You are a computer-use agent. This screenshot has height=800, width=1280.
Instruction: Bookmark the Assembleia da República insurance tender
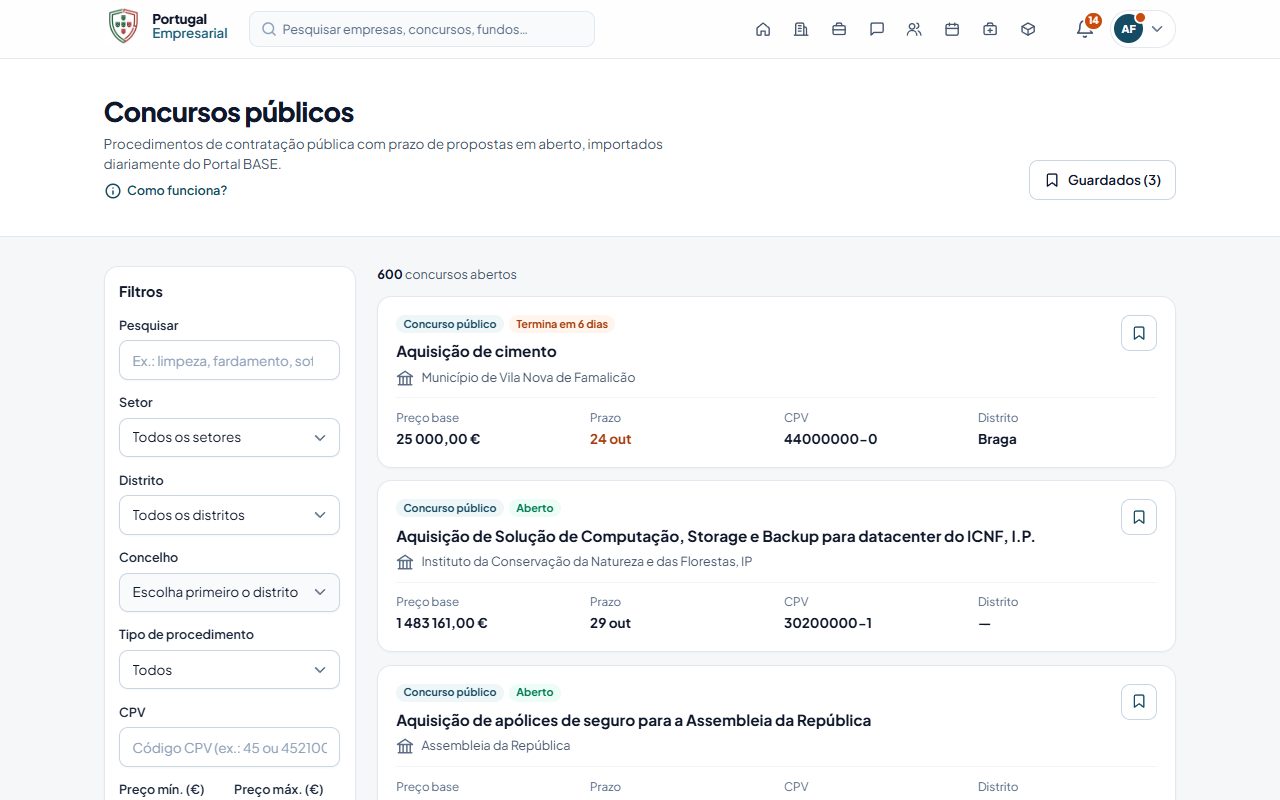[1139, 702]
